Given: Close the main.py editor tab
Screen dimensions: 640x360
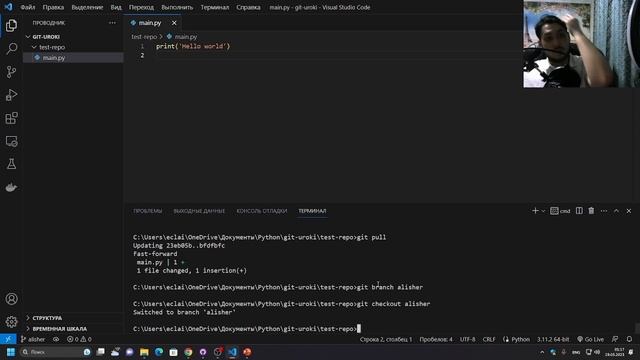Looking at the screenshot, I should click(174, 23).
